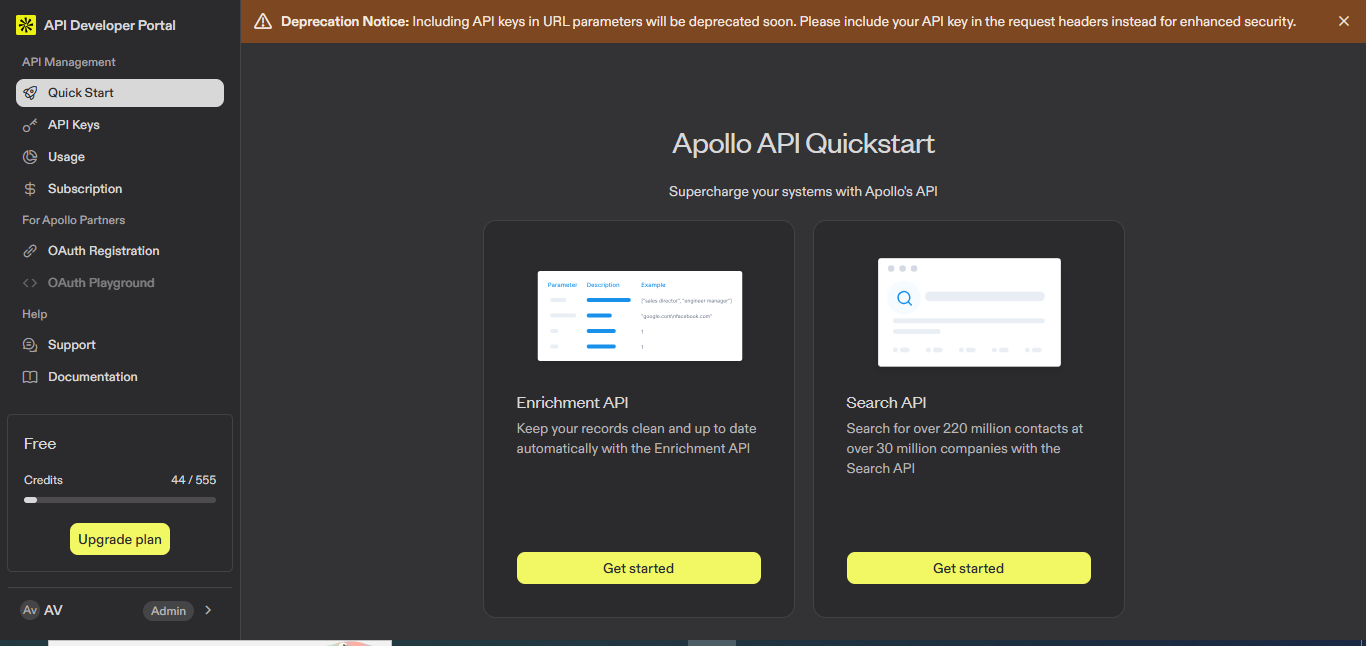Image resolution: width=1366 pixels, height=646 pixels.
Task: Click the key icon beside API Keys
Action: (x=30, y=125)
